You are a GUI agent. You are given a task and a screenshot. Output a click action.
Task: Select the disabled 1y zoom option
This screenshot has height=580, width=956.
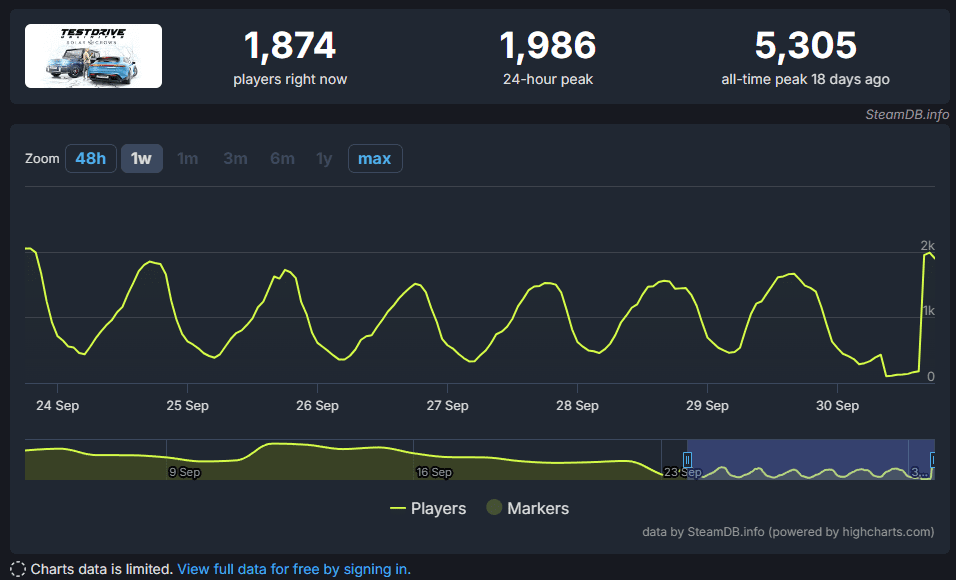pos(324,159)
